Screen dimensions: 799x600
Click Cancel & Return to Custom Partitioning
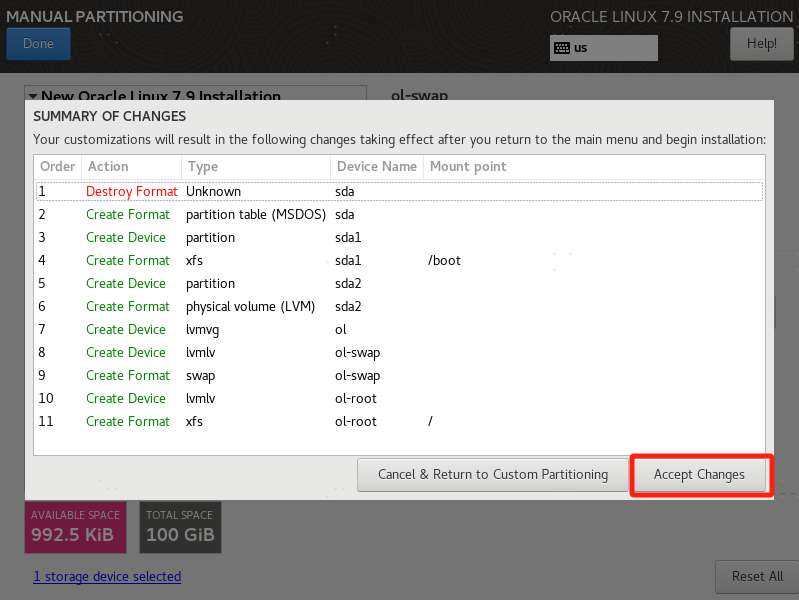(x=492, y=475)
